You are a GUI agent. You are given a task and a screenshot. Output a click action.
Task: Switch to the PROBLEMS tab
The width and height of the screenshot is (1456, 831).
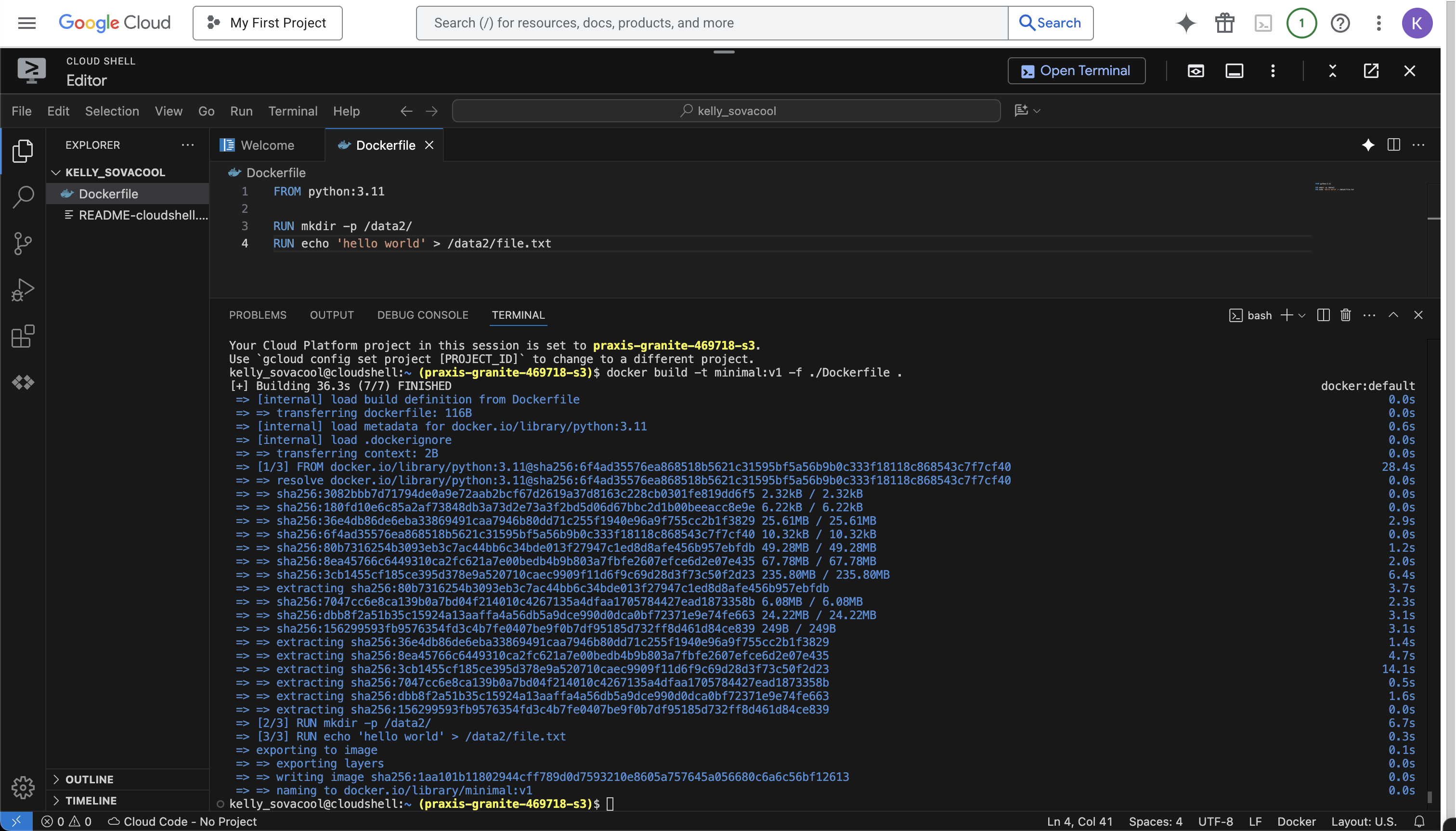[x=258, y=315]
